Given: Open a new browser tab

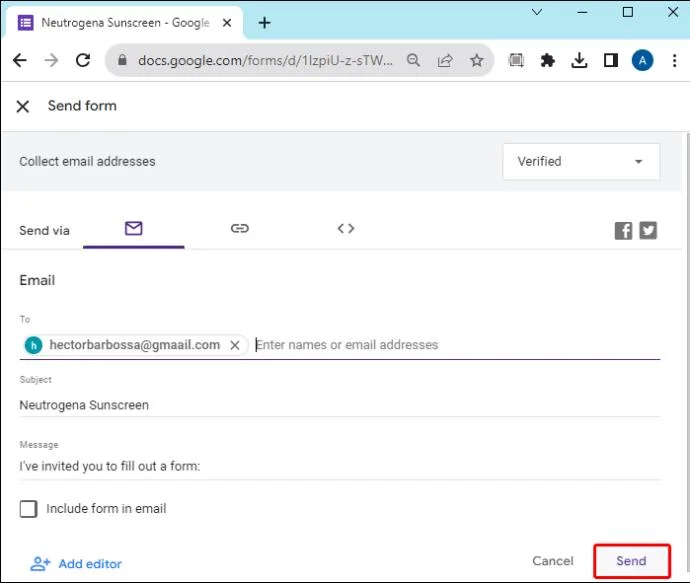Looking at the screenshot, I should click(x=264, y=22).
